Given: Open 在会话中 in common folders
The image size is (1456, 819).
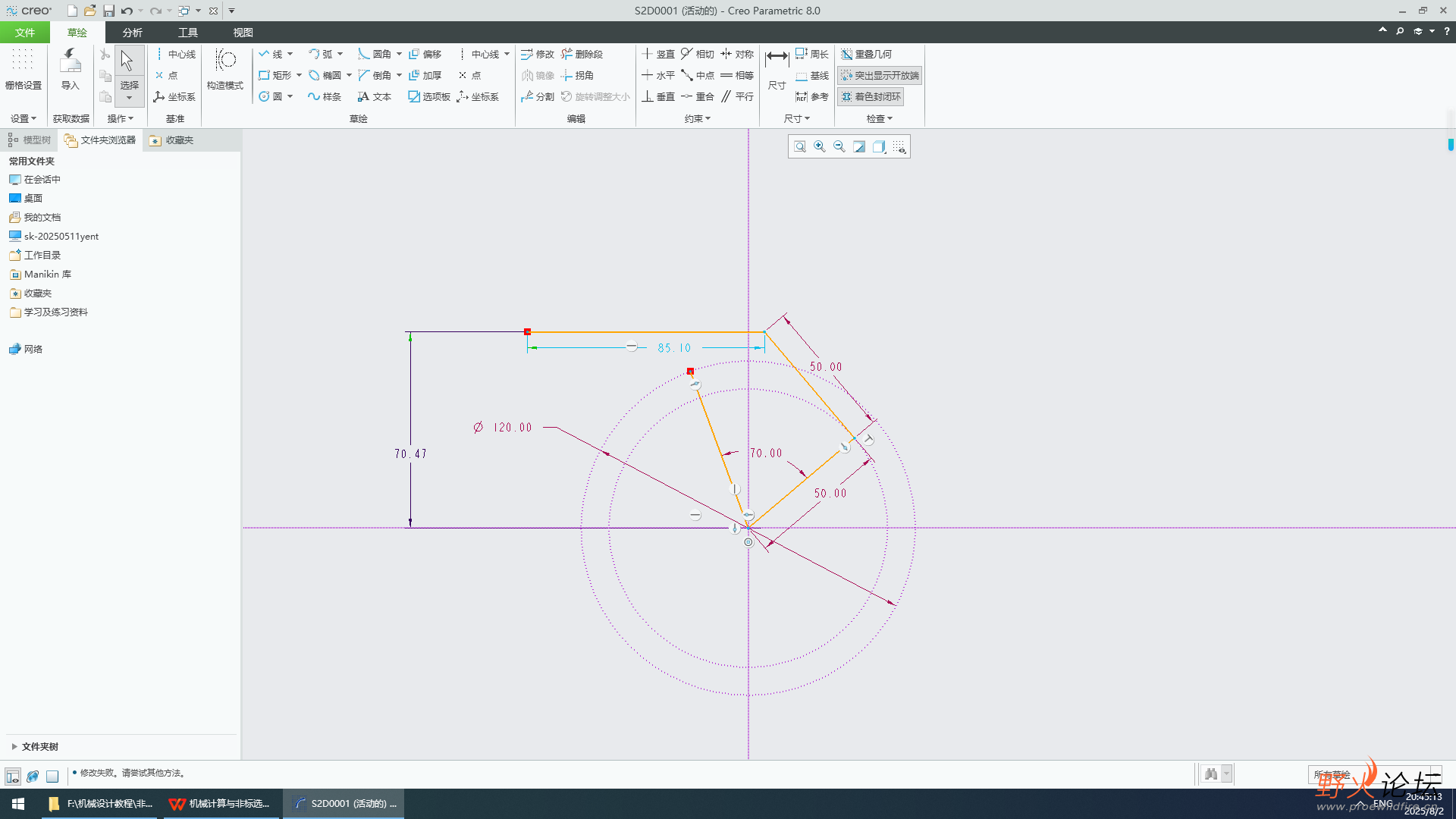Looking at the screenshot, I should [35, 180].
